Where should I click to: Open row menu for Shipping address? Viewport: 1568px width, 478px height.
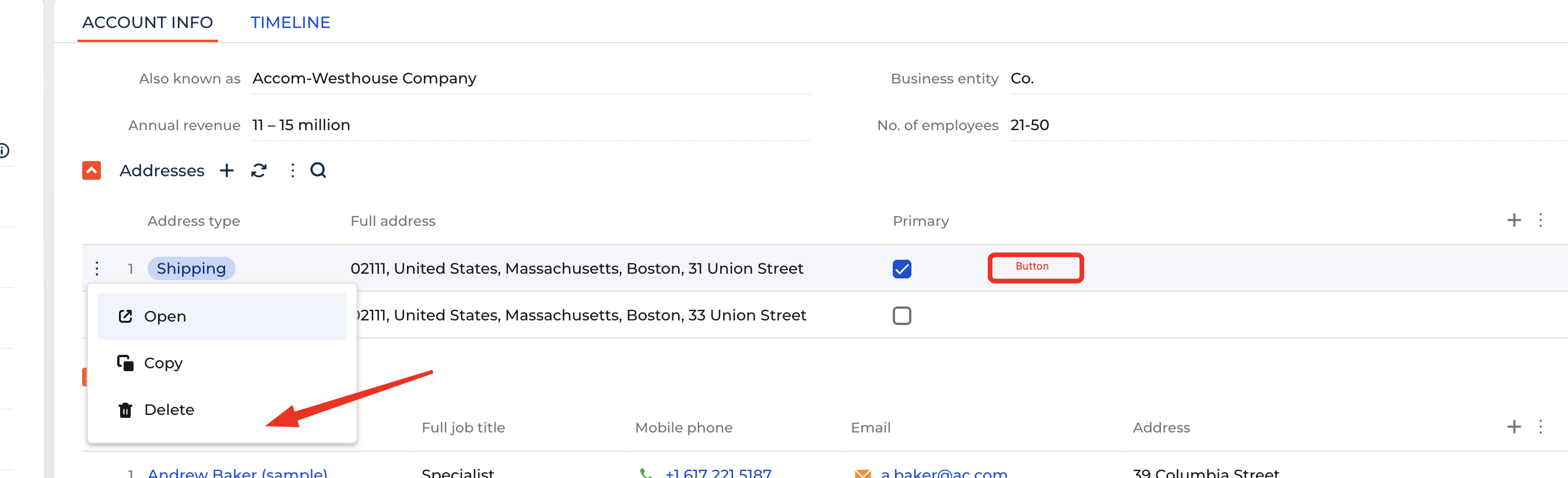tap(97, 268)
